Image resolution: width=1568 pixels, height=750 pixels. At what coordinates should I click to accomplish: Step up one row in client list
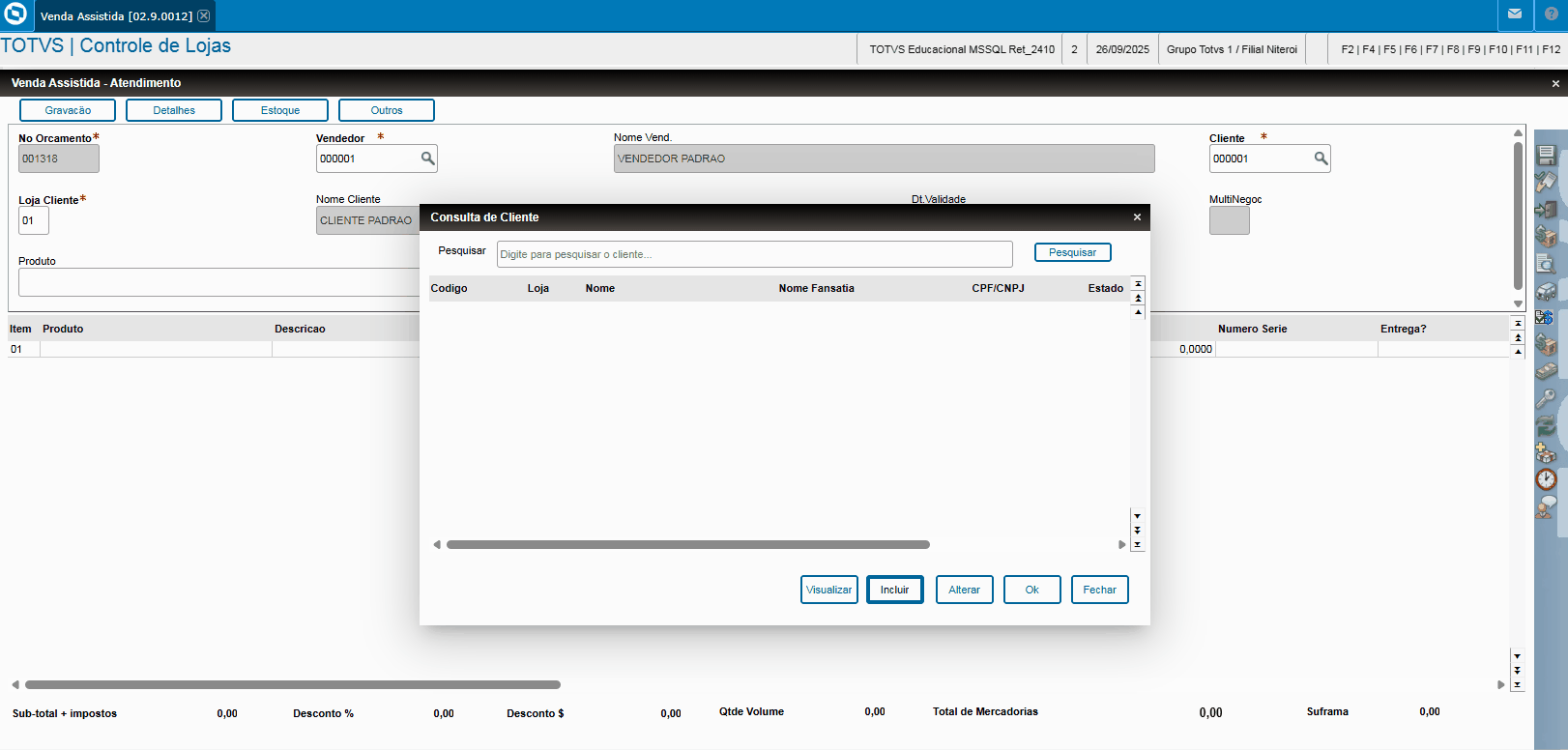[1138, 312]
